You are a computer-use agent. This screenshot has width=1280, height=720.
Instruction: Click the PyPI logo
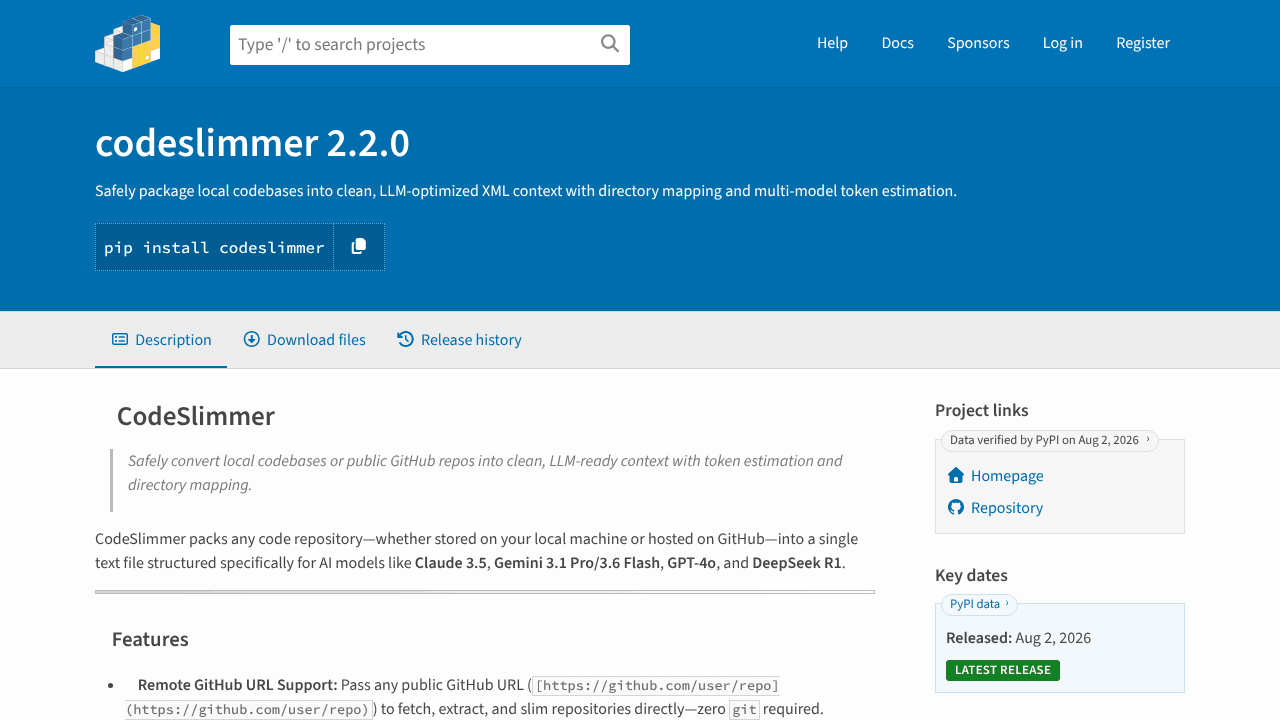[x=128, y=43]
